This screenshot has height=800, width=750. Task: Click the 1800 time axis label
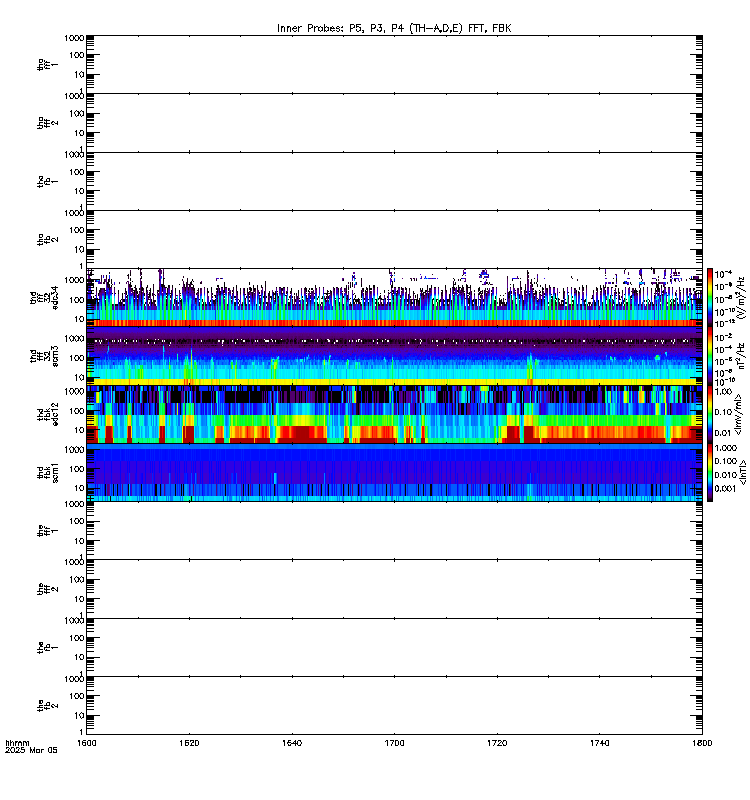(702, 743)
